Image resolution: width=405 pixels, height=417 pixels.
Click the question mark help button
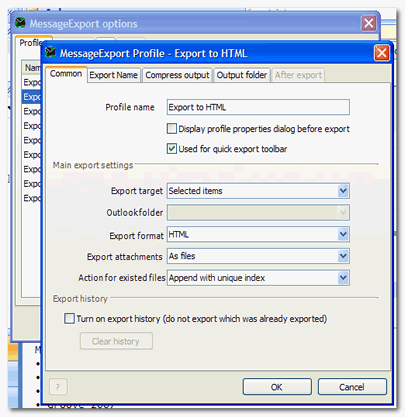tap(58, 387)
